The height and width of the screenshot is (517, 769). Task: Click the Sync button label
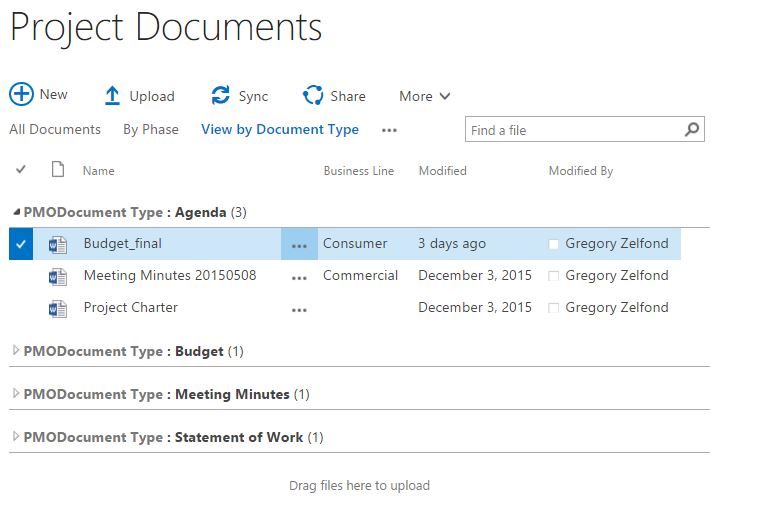click(254, 96)
